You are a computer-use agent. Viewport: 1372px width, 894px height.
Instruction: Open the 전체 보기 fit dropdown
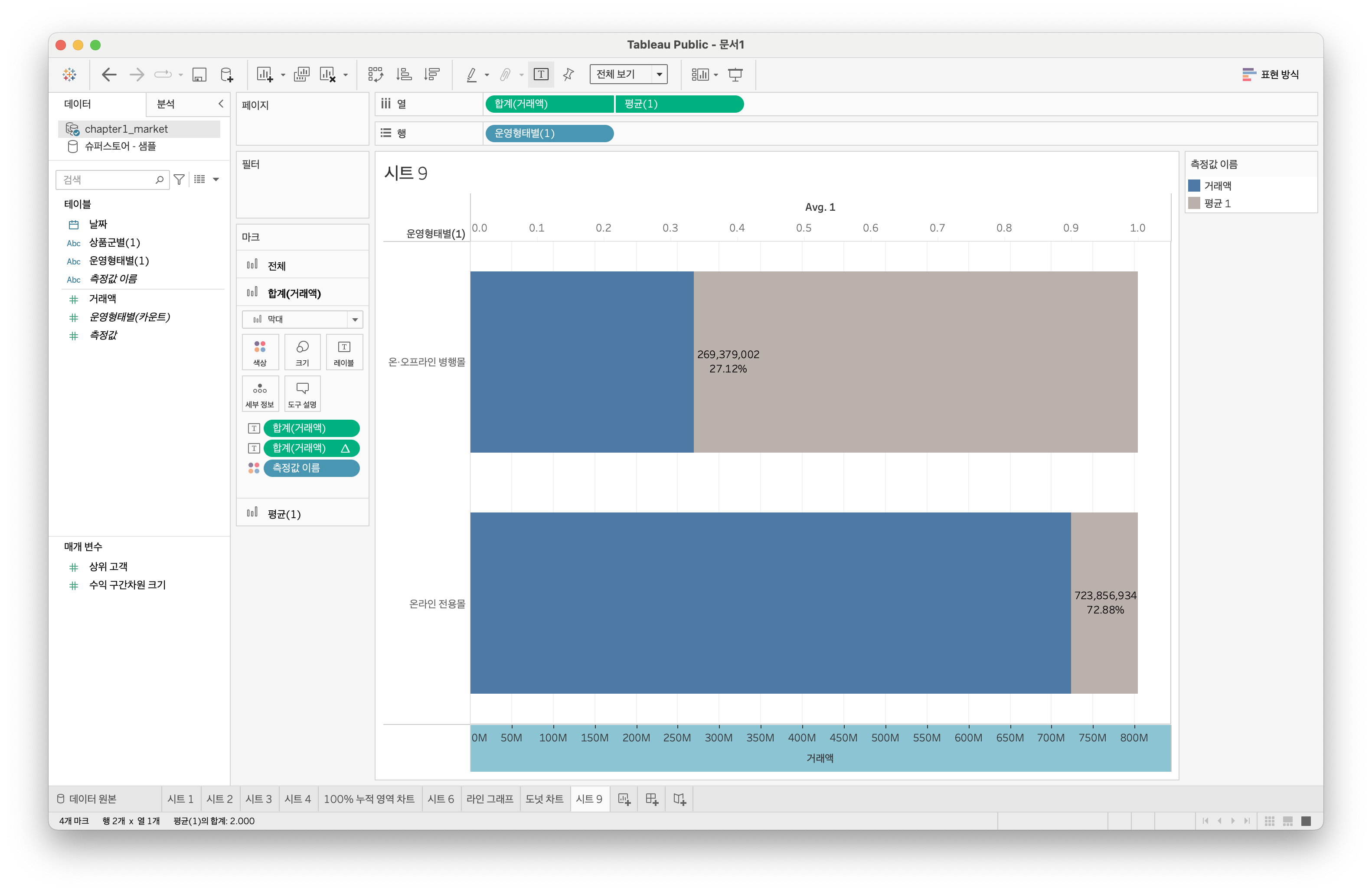[x=628, y=75]
